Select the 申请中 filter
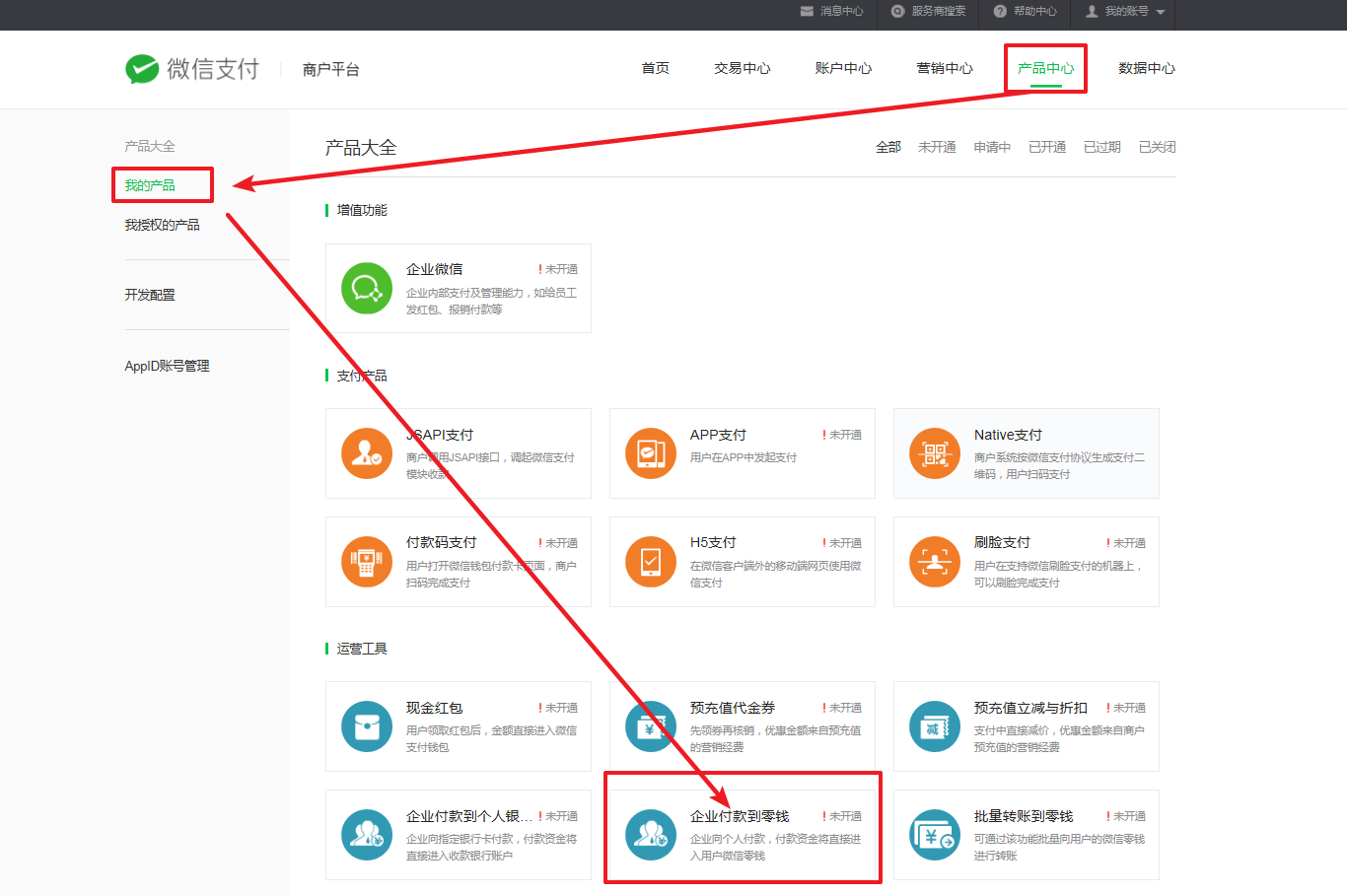The image size is (1347, 896). [x=992, y=147]
